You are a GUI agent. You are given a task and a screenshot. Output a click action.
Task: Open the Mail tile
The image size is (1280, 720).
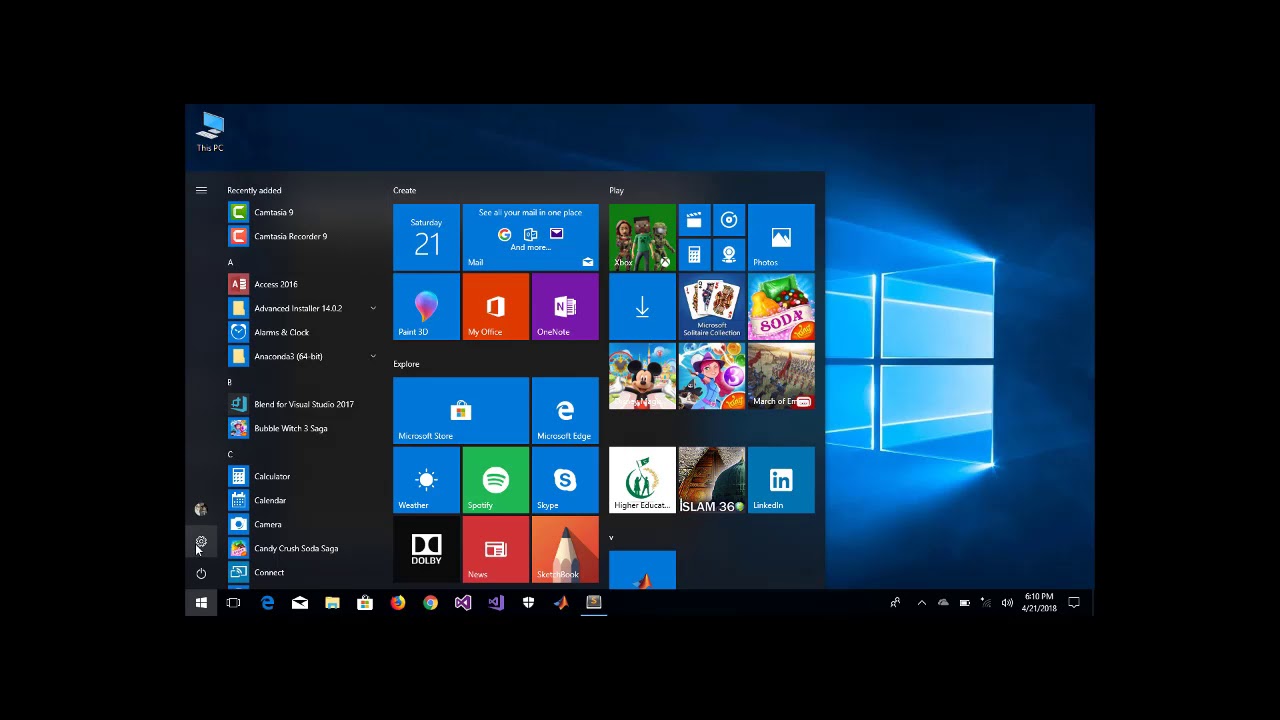coord(530,237)
